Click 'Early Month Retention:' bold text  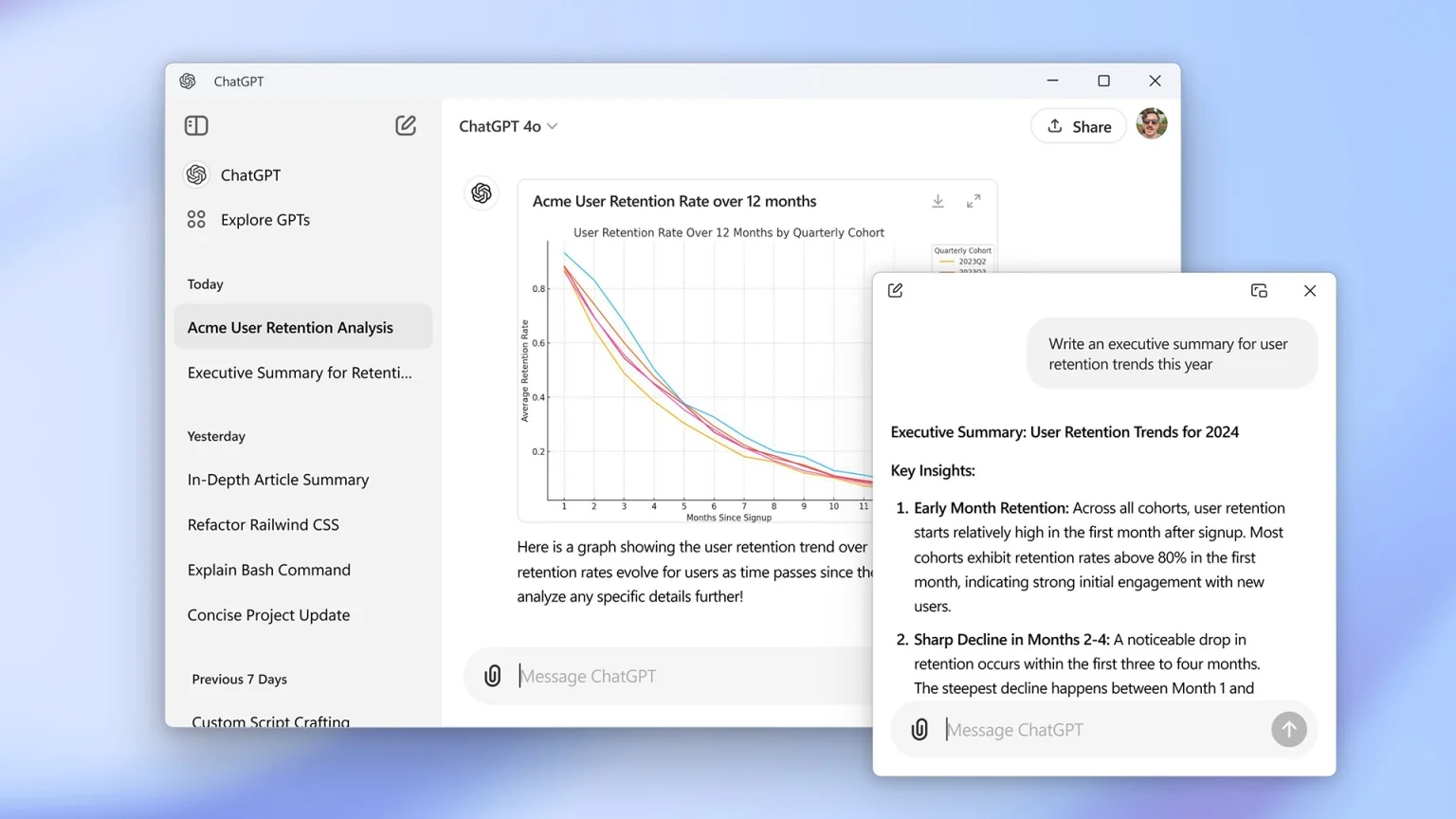[992, 508]
